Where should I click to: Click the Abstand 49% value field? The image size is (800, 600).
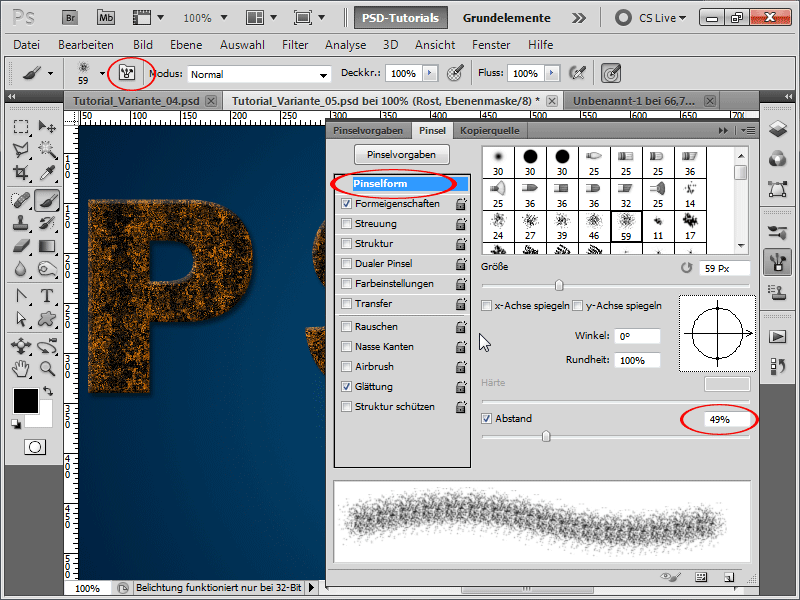[726, 419]
